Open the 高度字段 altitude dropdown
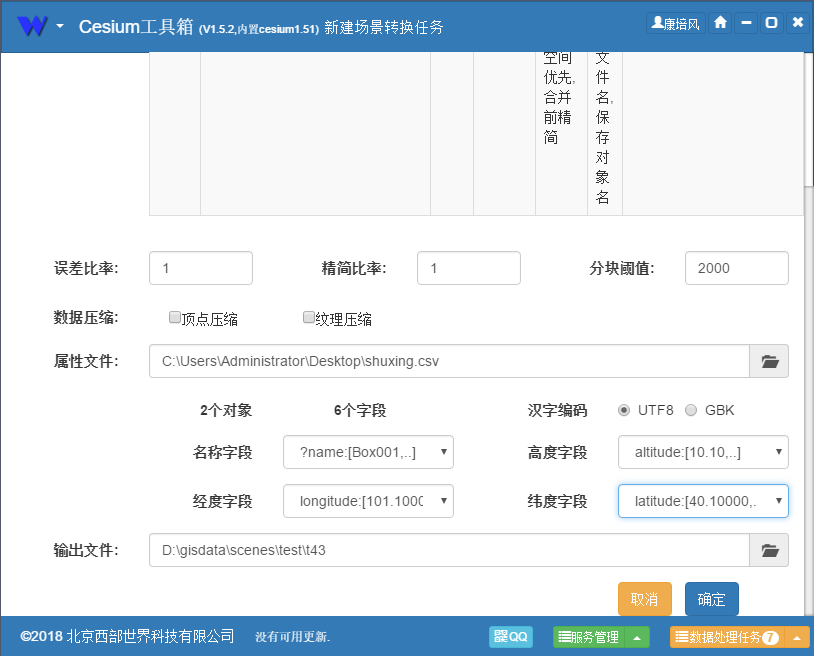The height and width of the screenshot is (656, 814). tap(703, 452)
